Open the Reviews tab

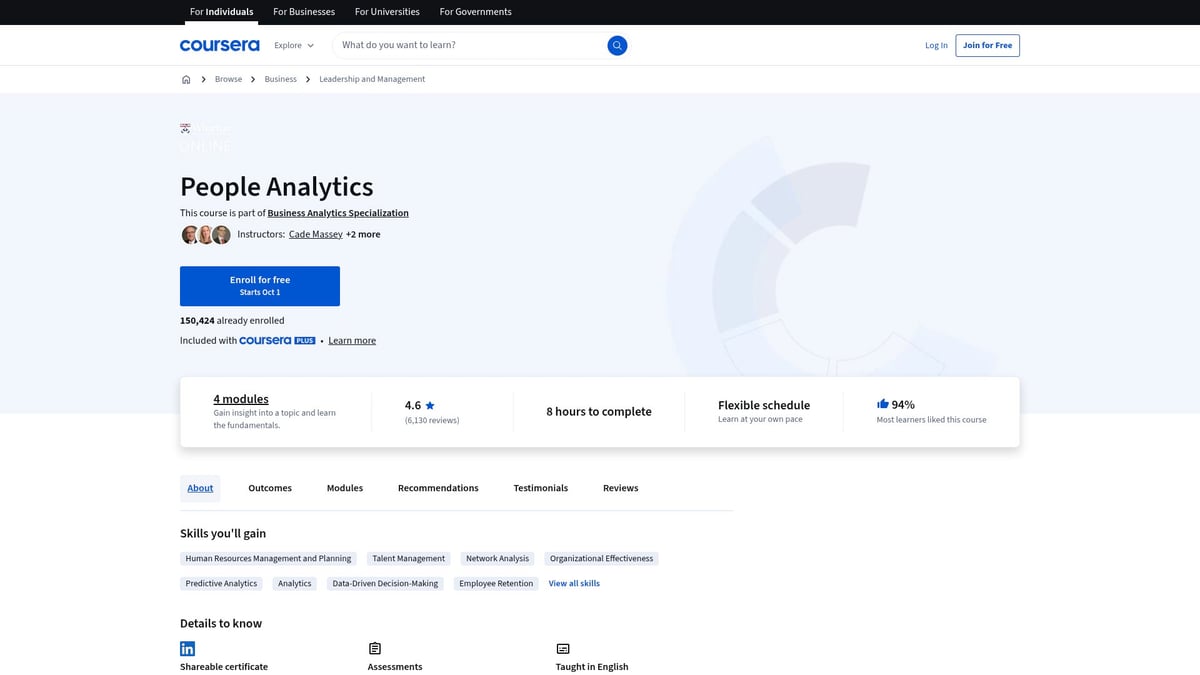(620, 488)
